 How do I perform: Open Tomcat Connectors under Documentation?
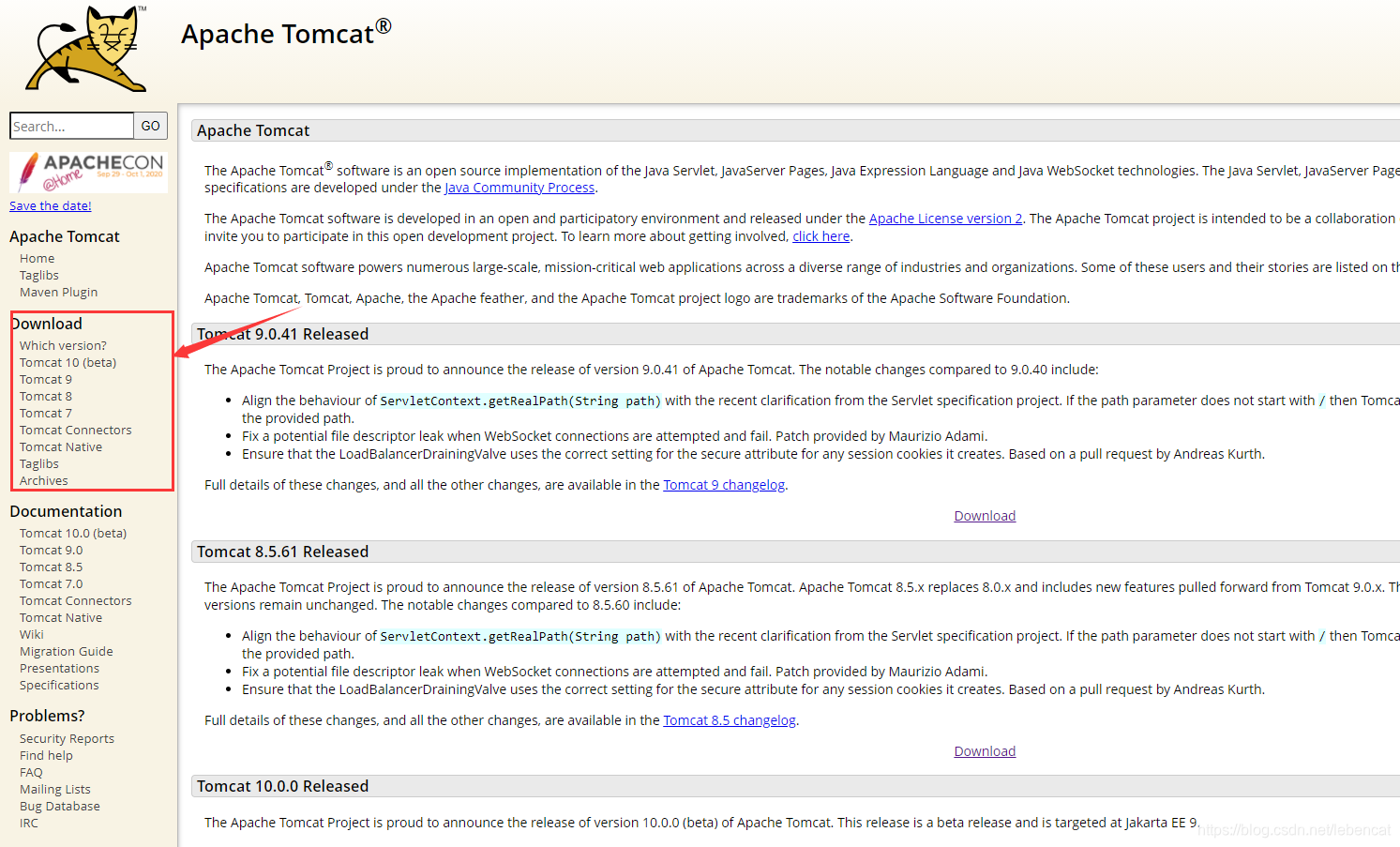click(76, 600)
